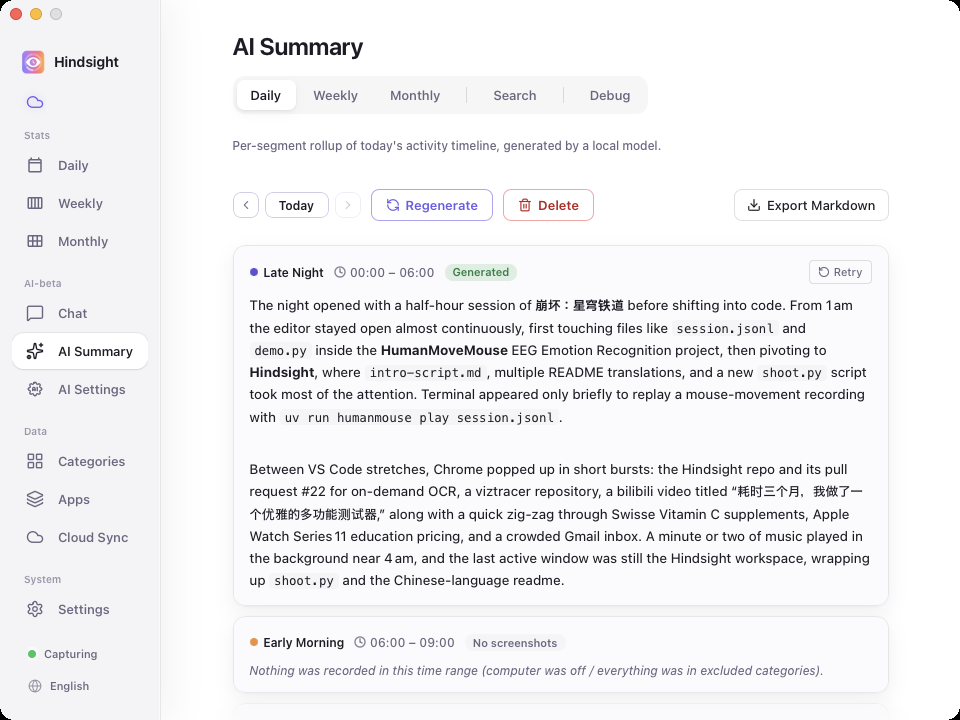The height and width of the screenshot is (720, 960).
Task: Click the No screenshots badge
Action: point(515,643)
